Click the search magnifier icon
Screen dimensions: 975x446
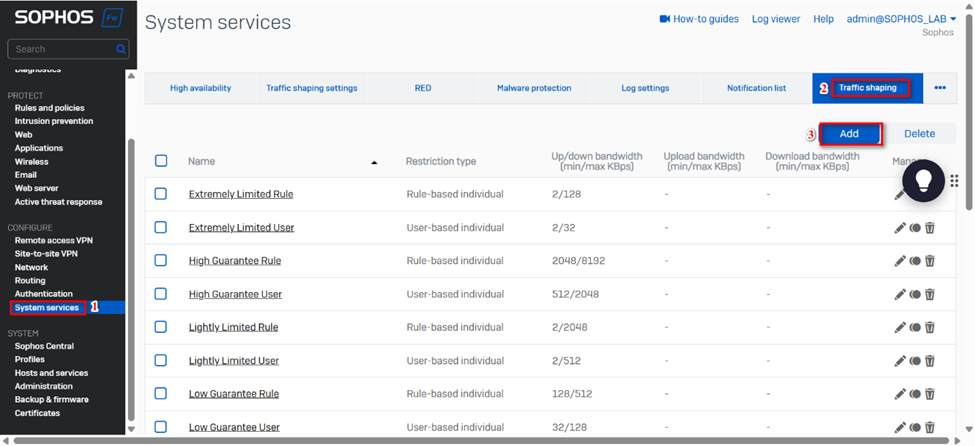coord(121,49)
